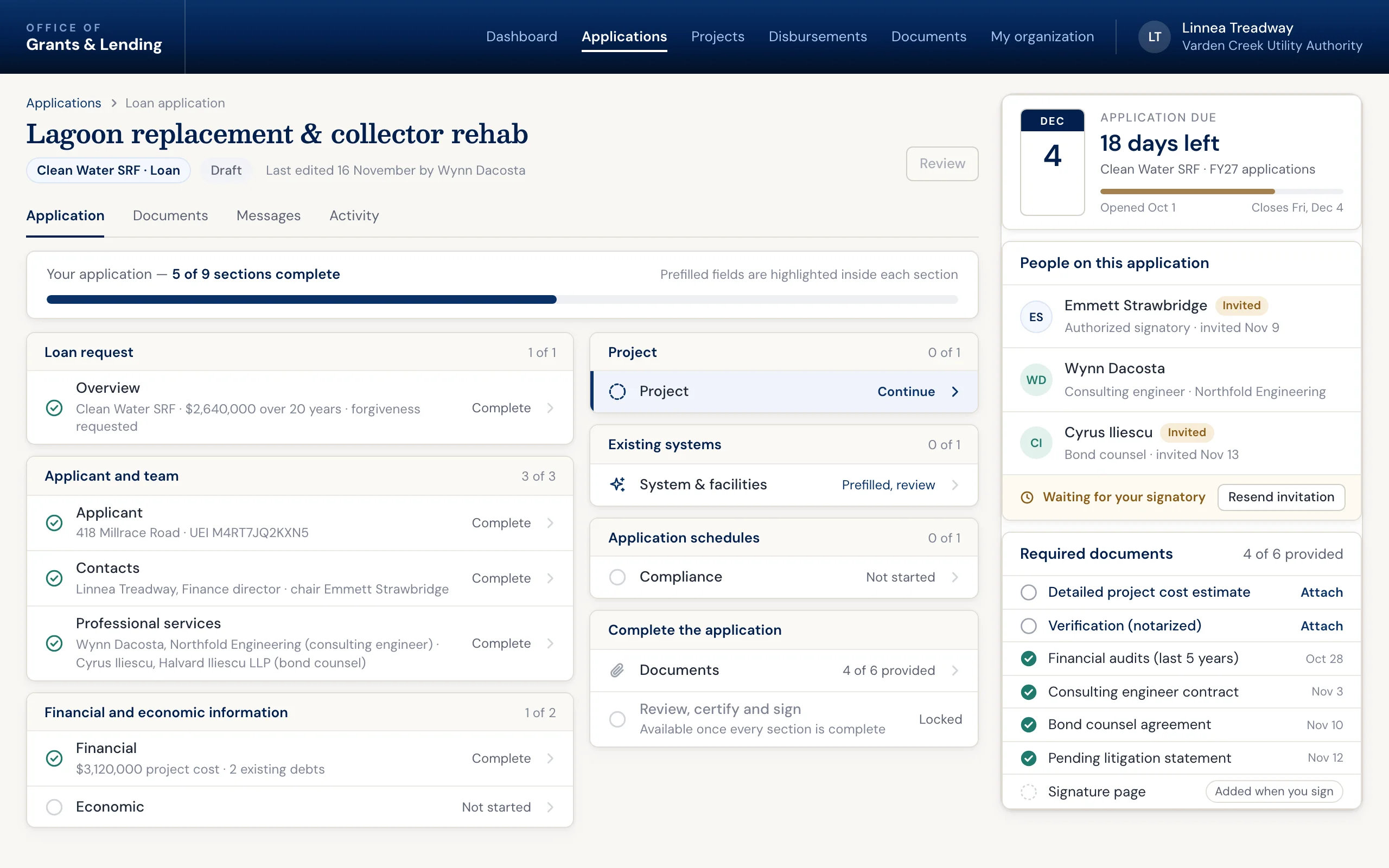Open Disbursements in top navigation
Viewport: 1389px width, 868px height.
[817, 37]
